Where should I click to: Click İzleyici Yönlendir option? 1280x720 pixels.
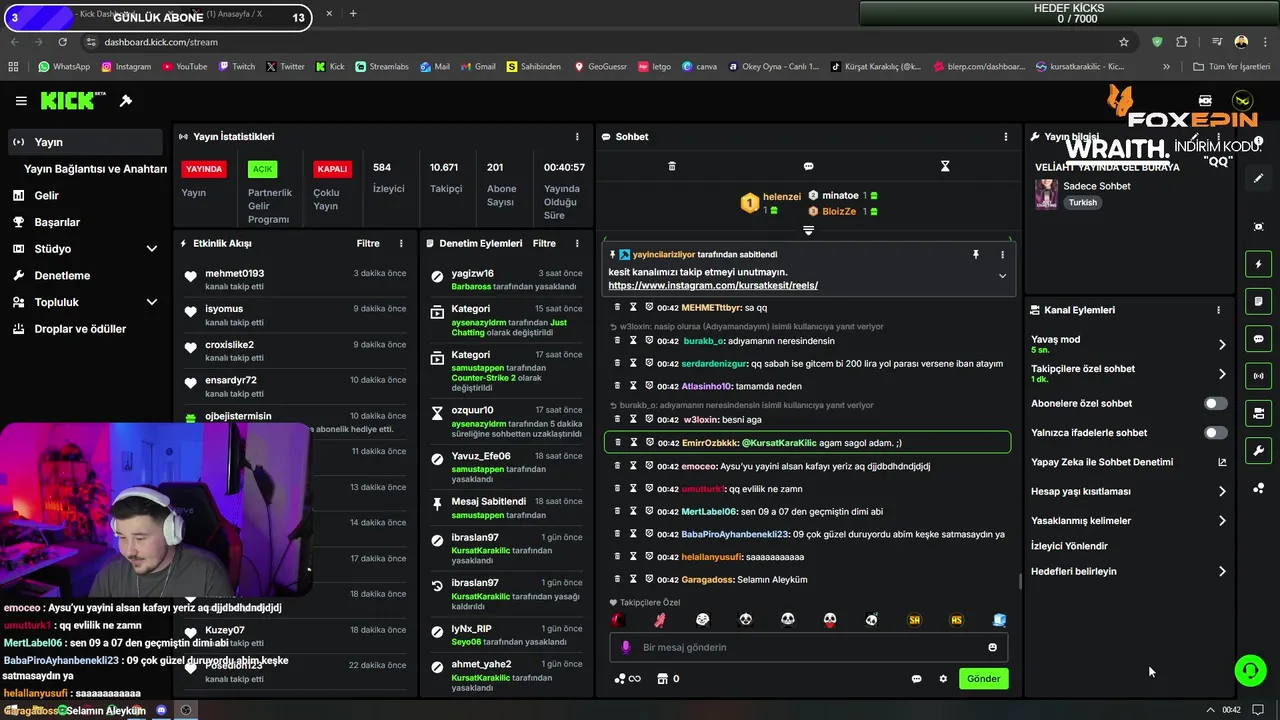[1069, 546]
